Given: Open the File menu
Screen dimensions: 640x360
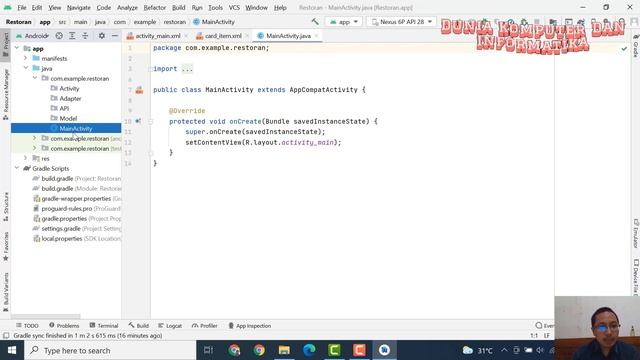Looking at the screenshot, I should 22,8.
